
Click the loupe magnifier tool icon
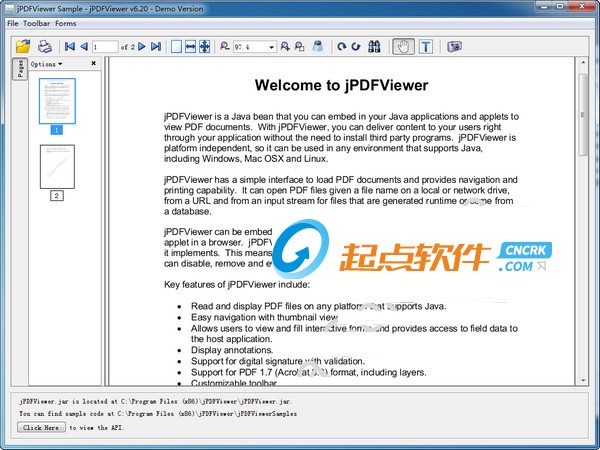pos(318,47)
